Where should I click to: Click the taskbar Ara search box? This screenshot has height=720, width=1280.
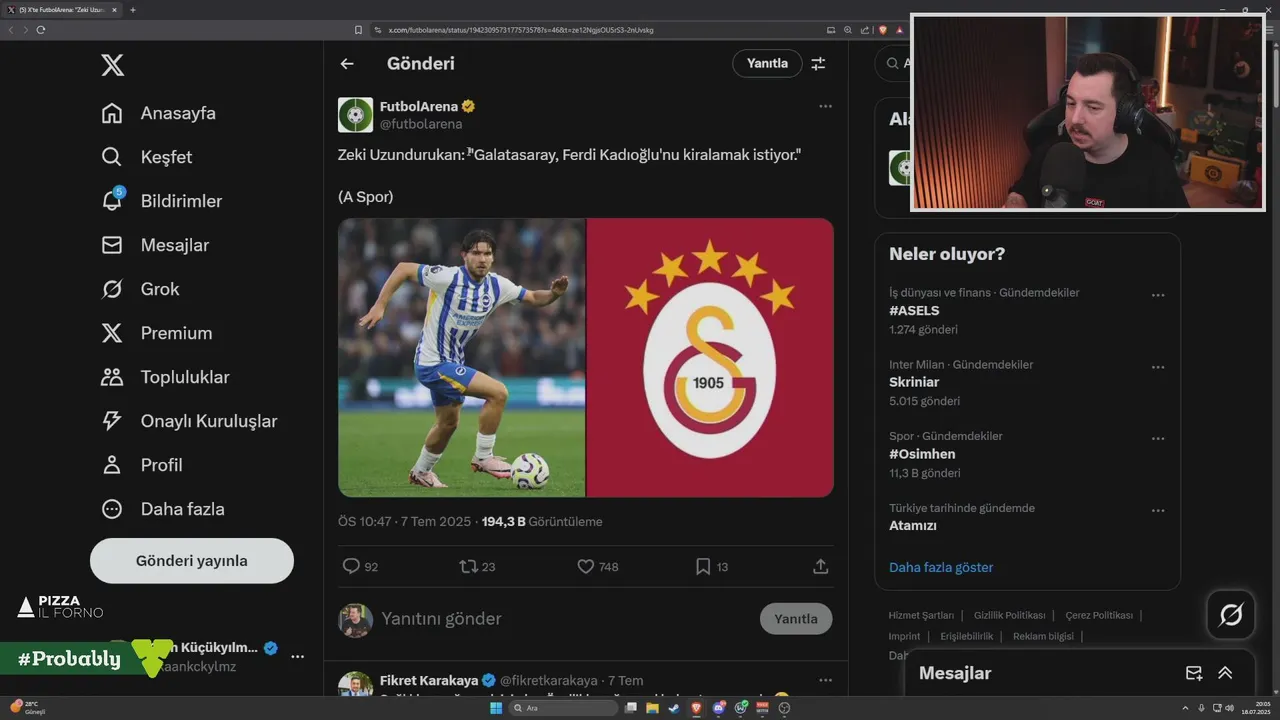tap(563, 708)
